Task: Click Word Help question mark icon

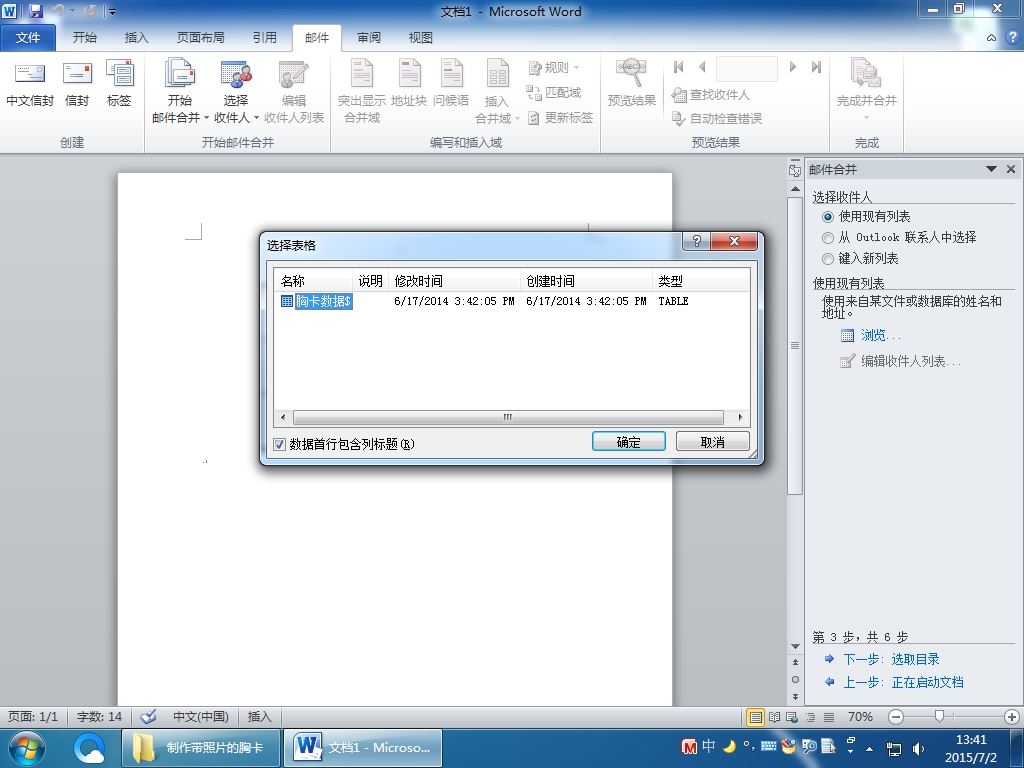Action: coord(1013,37)
